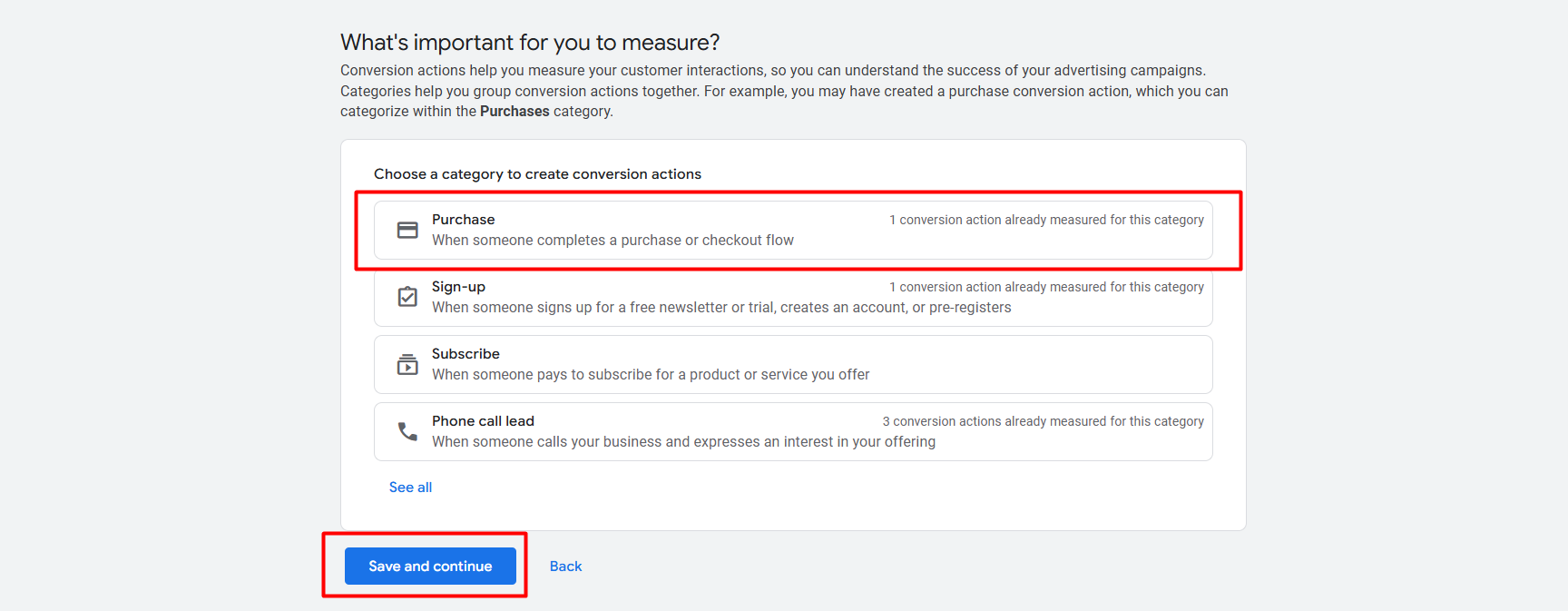Go back using the Back link
This screenshot has width=1568, height=611.
565,567
